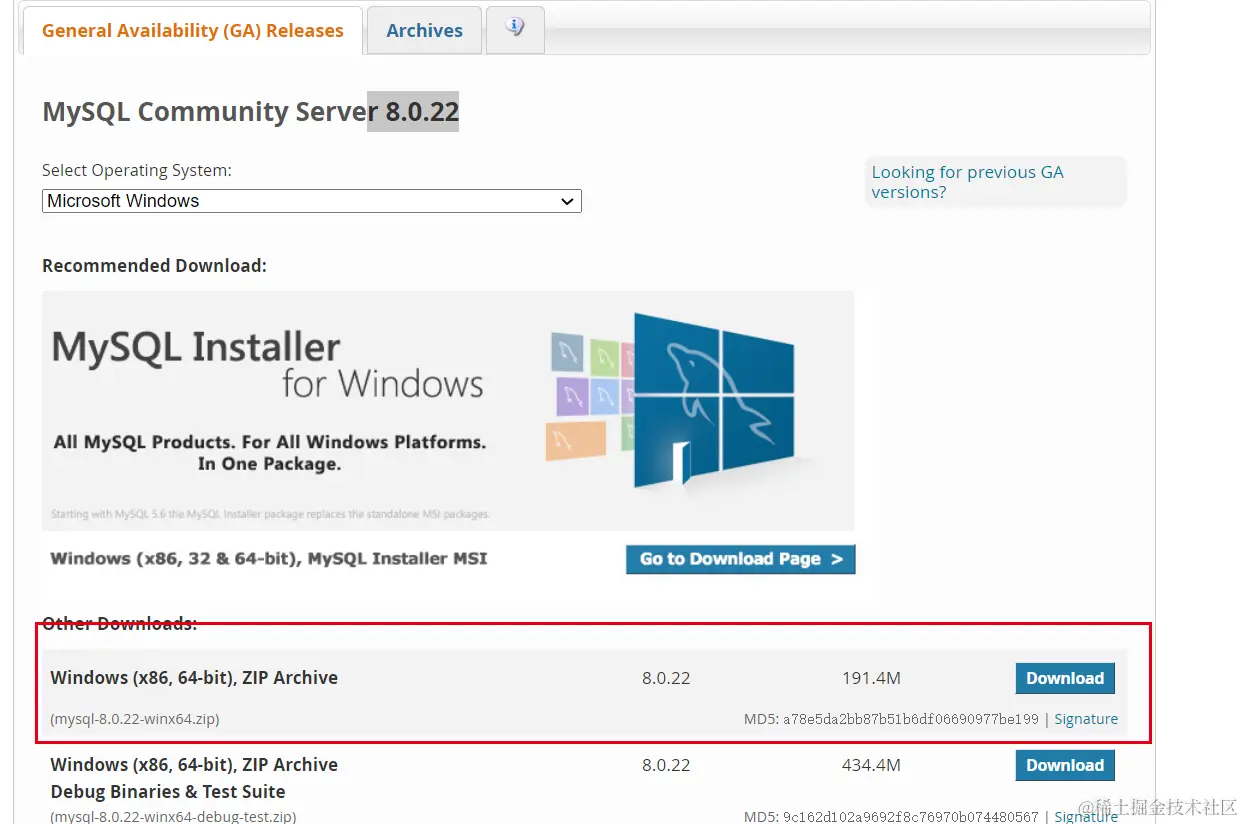The height and width of the screenshot is (824, 1244).
Task: Open the information icon tab
Action: coord(515,29)
